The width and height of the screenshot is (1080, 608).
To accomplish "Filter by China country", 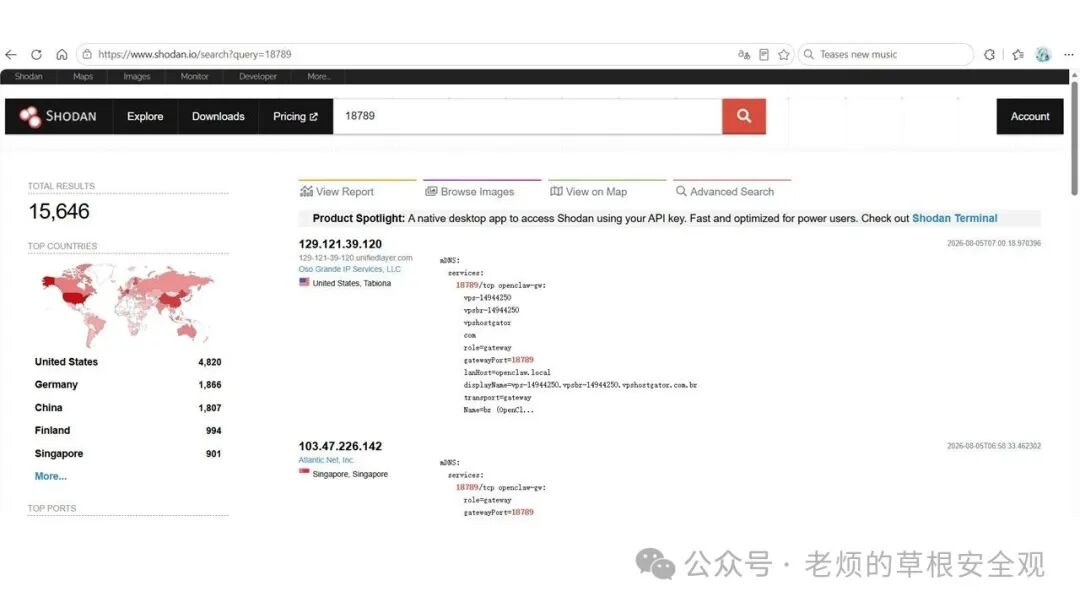I will tap(48, 408).
